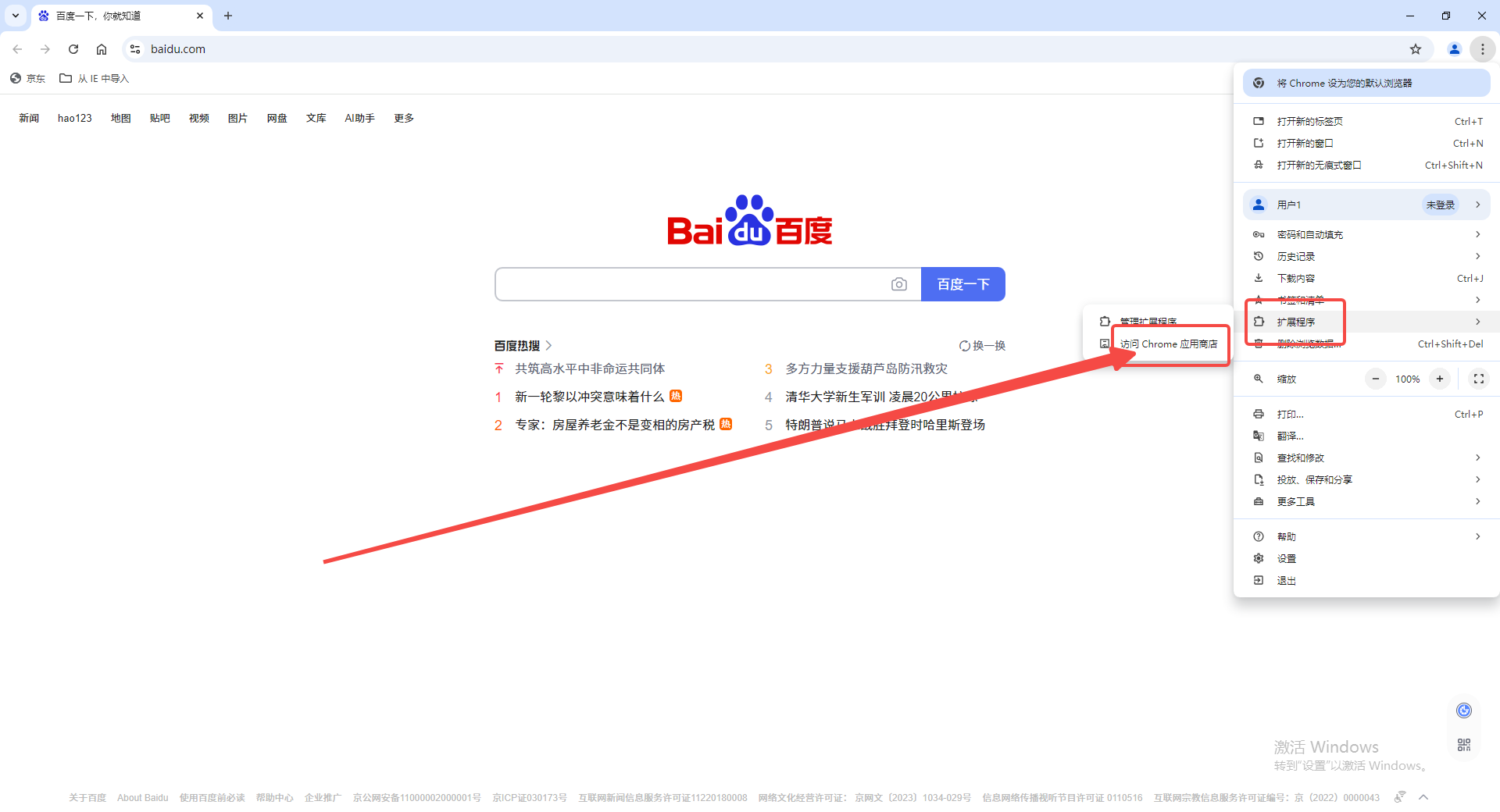This screenshot has height=812, width=1500.
Task: Expand the 扩展程序 submenu
Action: [1366, 322]
